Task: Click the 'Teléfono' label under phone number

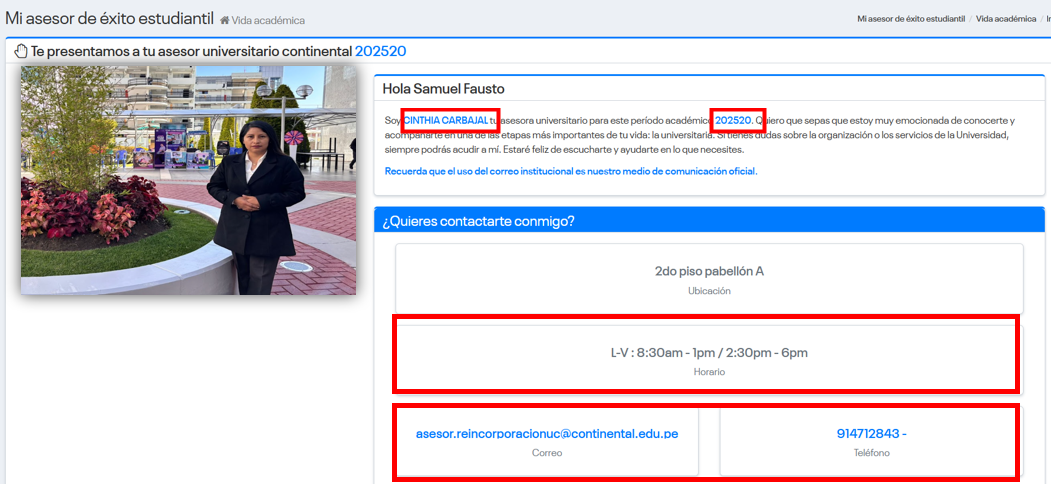Action: (869, 453)
